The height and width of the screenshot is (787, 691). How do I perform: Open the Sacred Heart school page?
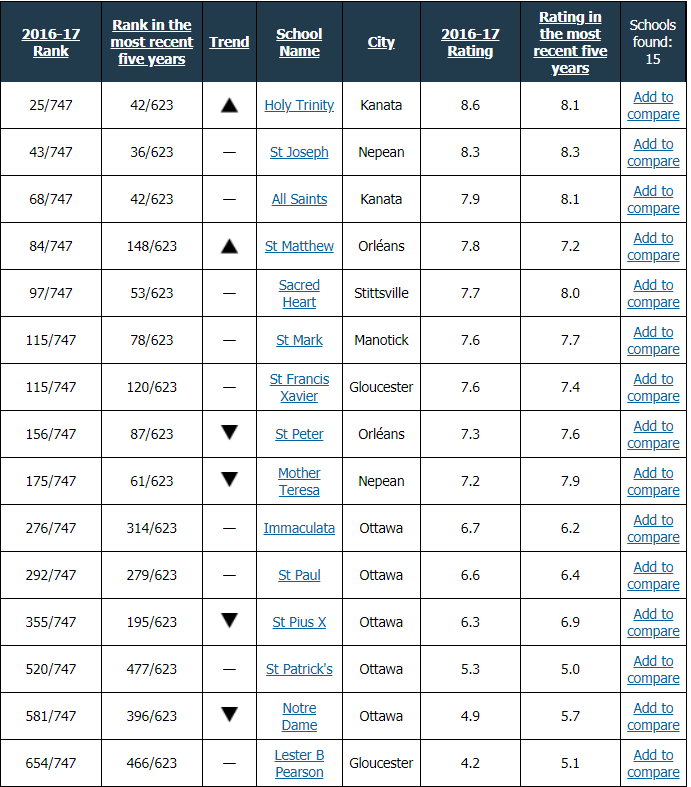[299, 294]
